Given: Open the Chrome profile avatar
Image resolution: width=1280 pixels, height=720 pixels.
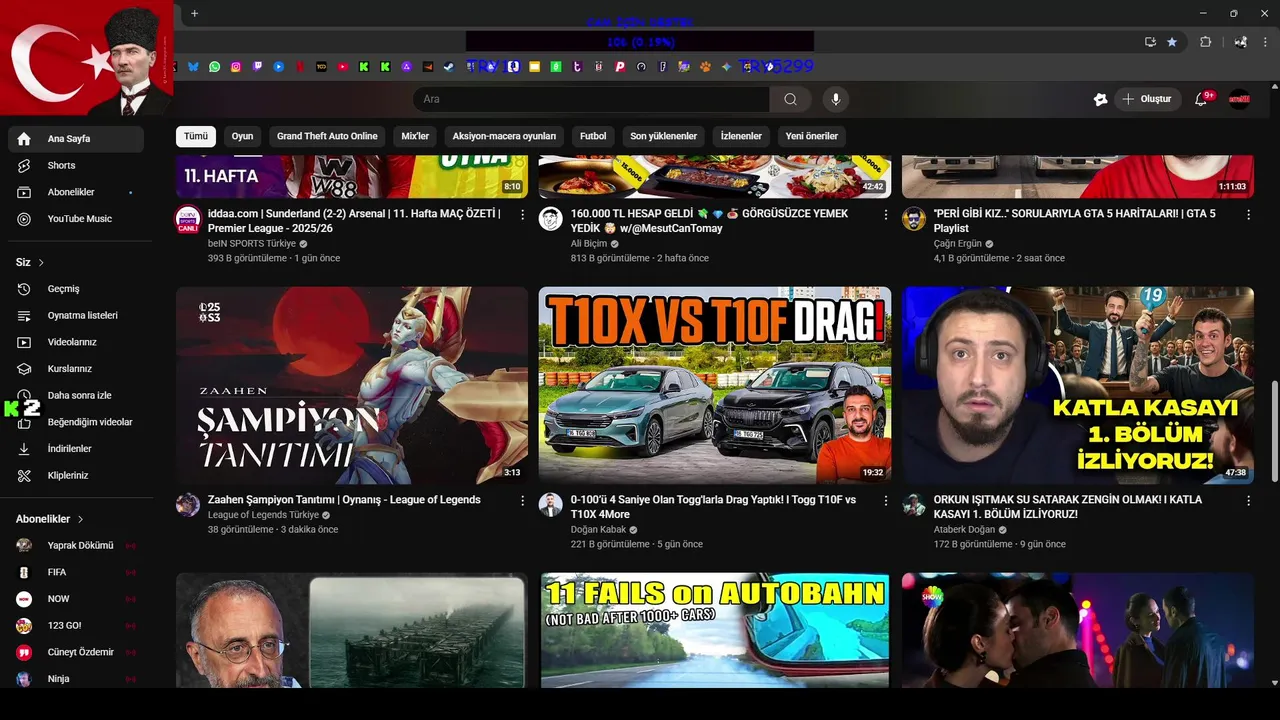Looking at the screenshot, I should (1240, 42).
